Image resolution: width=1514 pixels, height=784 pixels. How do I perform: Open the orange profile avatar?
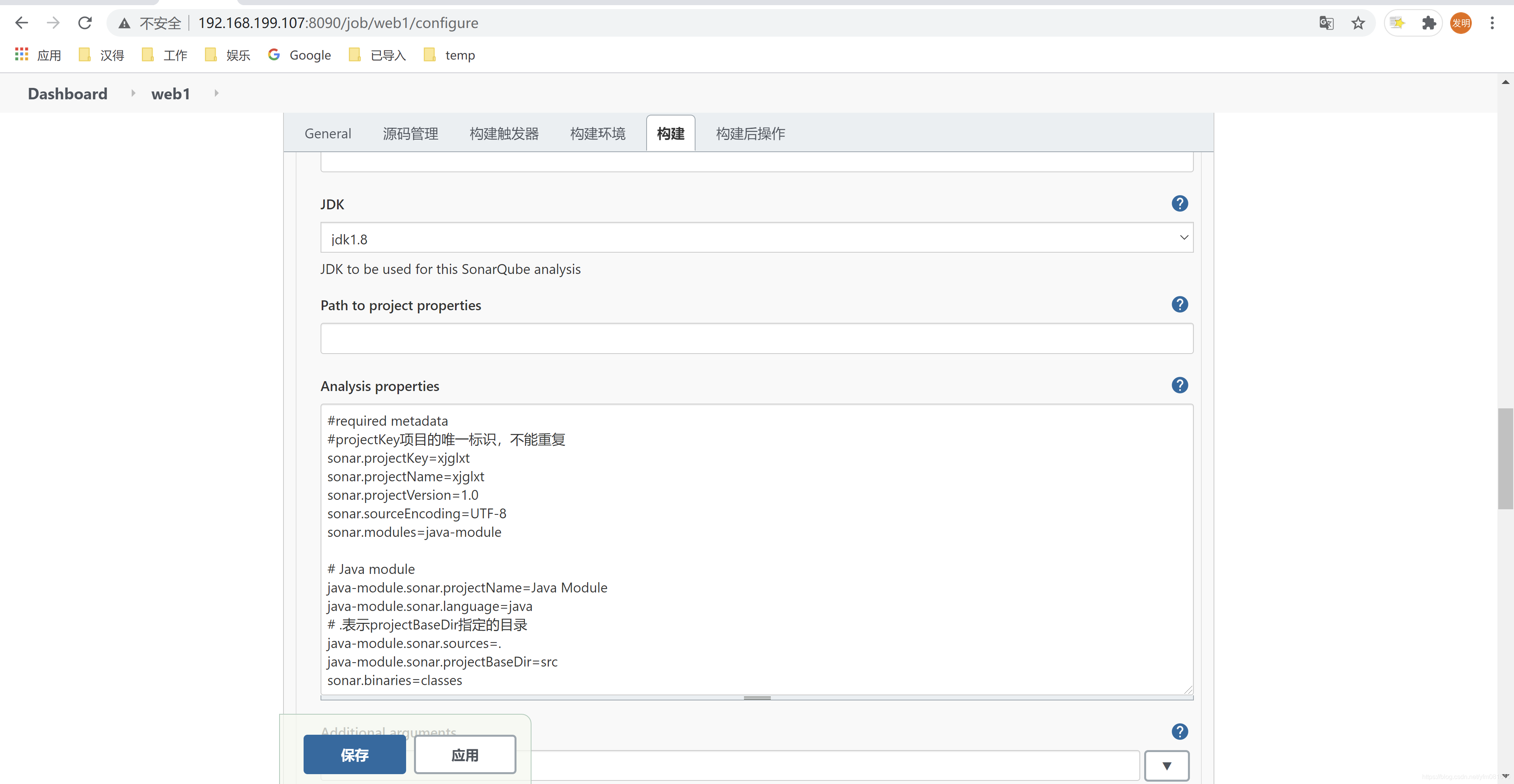point(1460,24)
